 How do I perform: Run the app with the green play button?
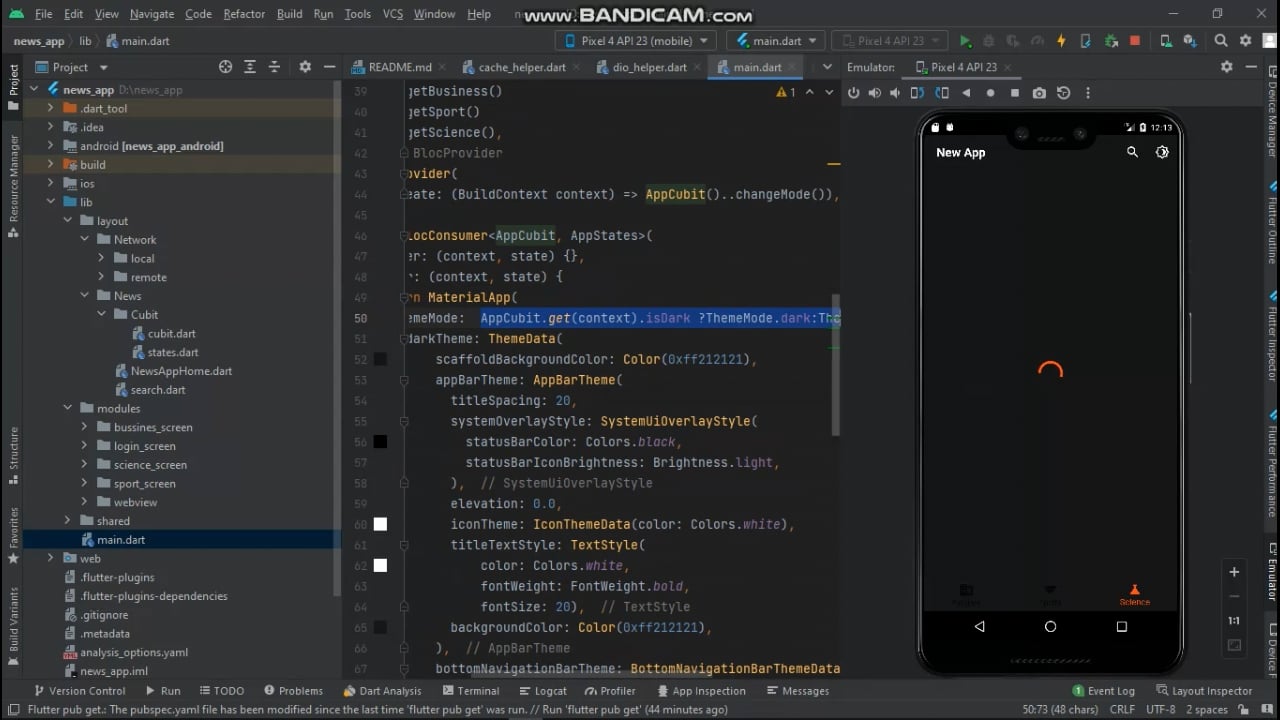(x=965, y=41)
